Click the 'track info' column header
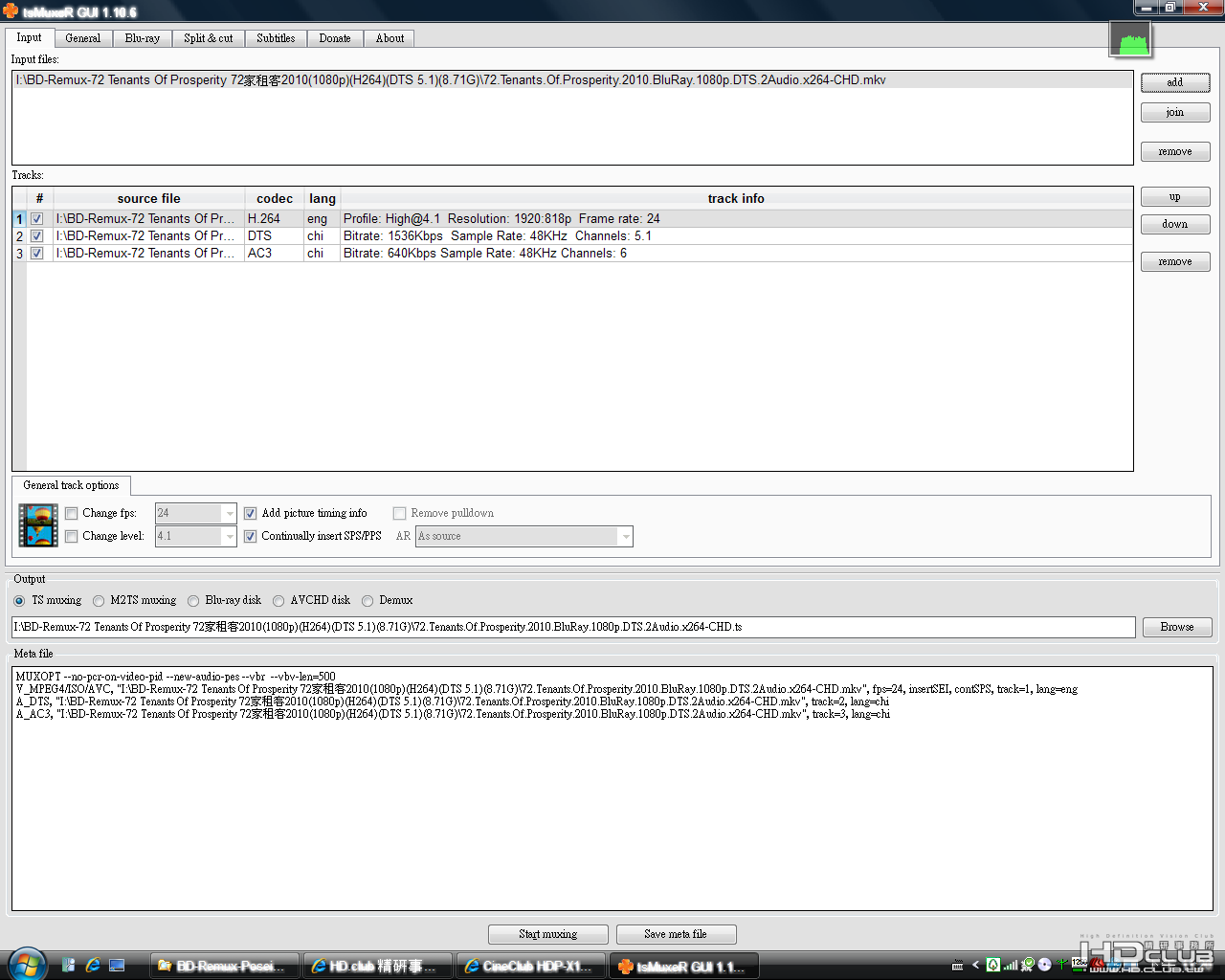The height and width of the screenshot is (980, 1225). click(x=736, y=199)
